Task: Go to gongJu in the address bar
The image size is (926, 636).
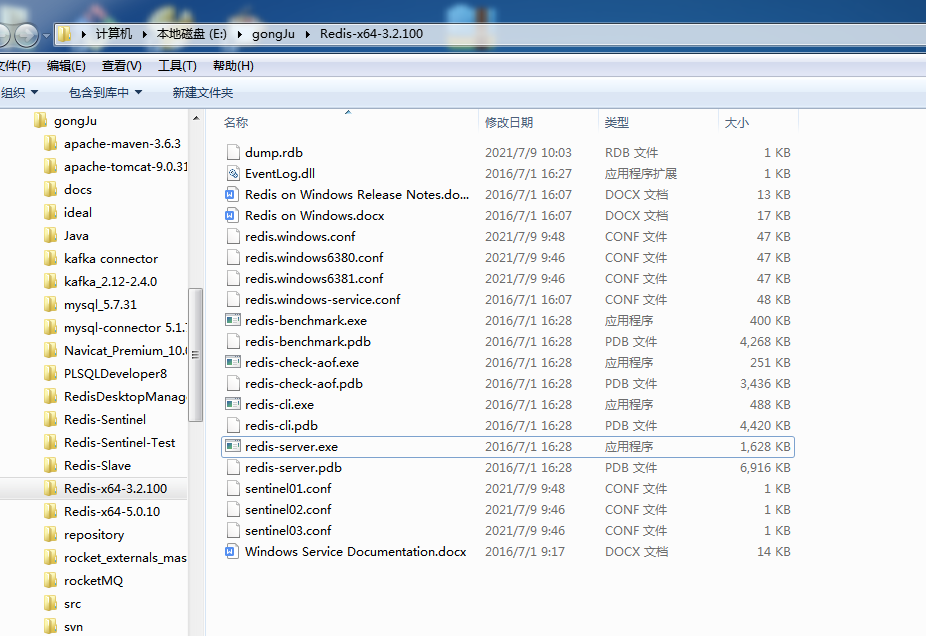Action: point(273,34)
